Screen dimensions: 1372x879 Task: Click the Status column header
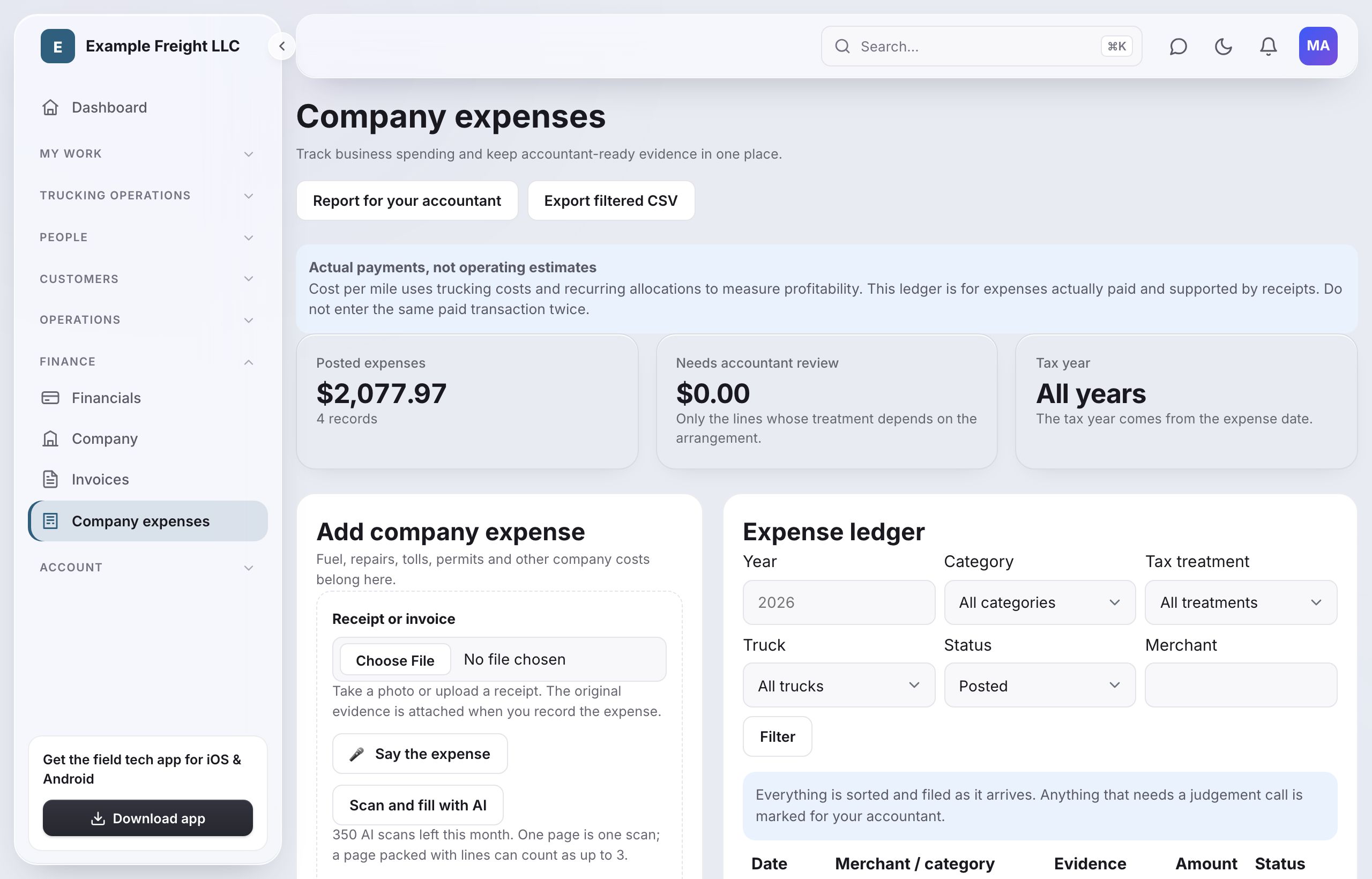[x=1279, y=863]
